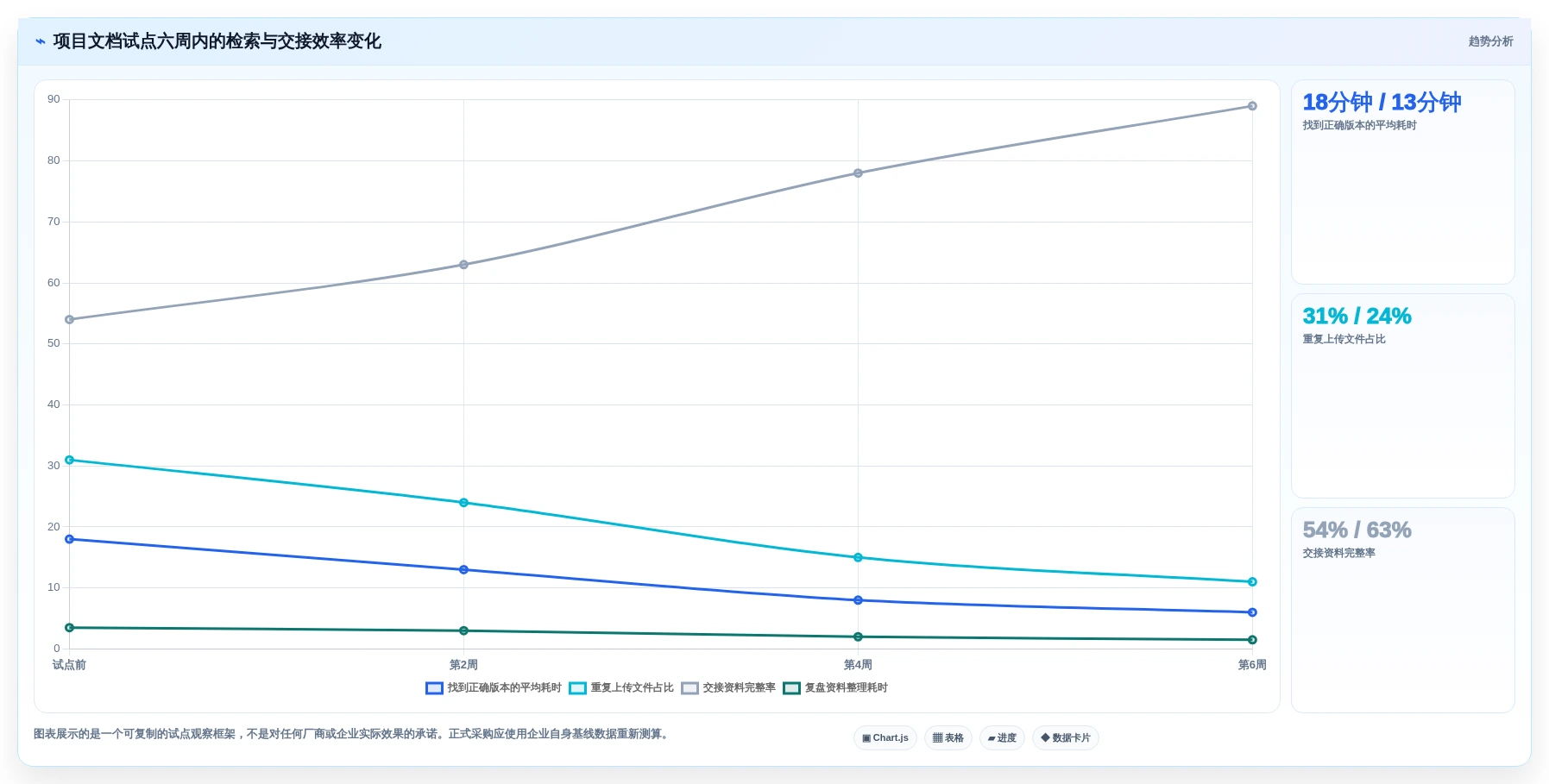Click the 50 y-axis tick label
Viewport: 1549px width, 784px height.
(x=54, y=343)
